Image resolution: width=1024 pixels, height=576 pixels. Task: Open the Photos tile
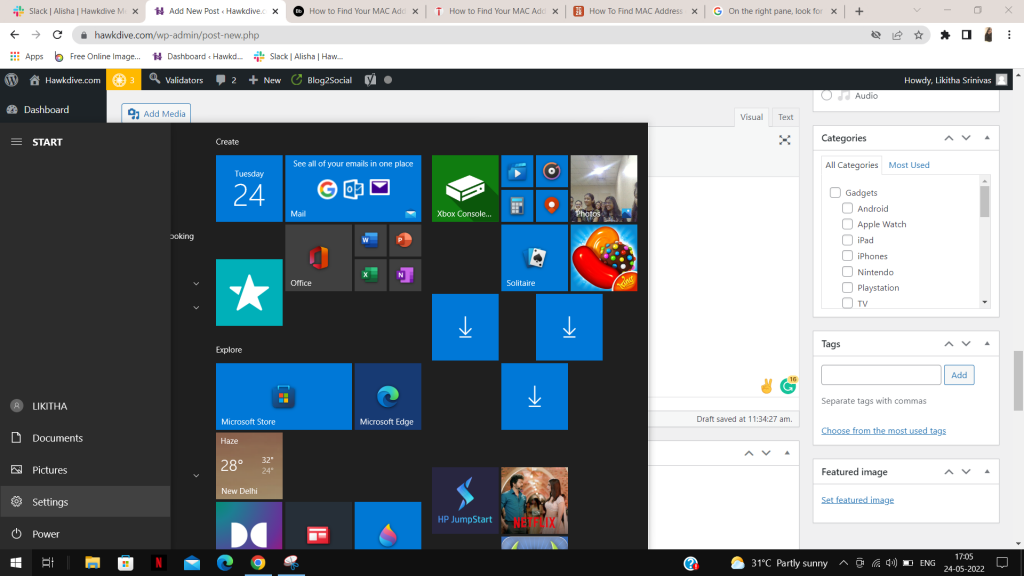603,188
